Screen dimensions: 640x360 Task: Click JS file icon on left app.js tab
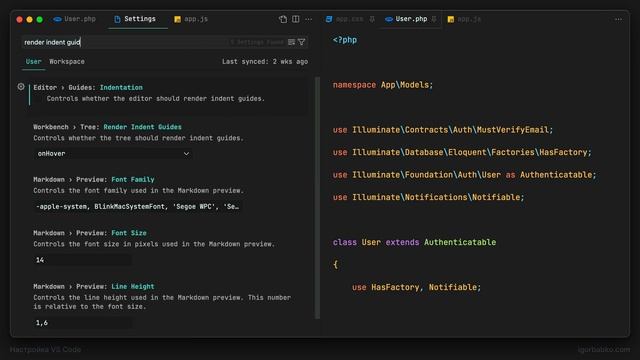tap(177, 19)
